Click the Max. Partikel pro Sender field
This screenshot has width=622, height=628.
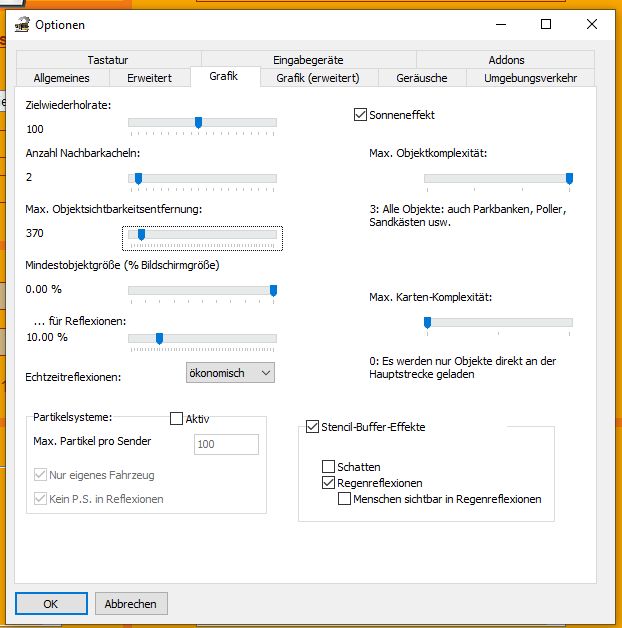click(x=226, y=445)
